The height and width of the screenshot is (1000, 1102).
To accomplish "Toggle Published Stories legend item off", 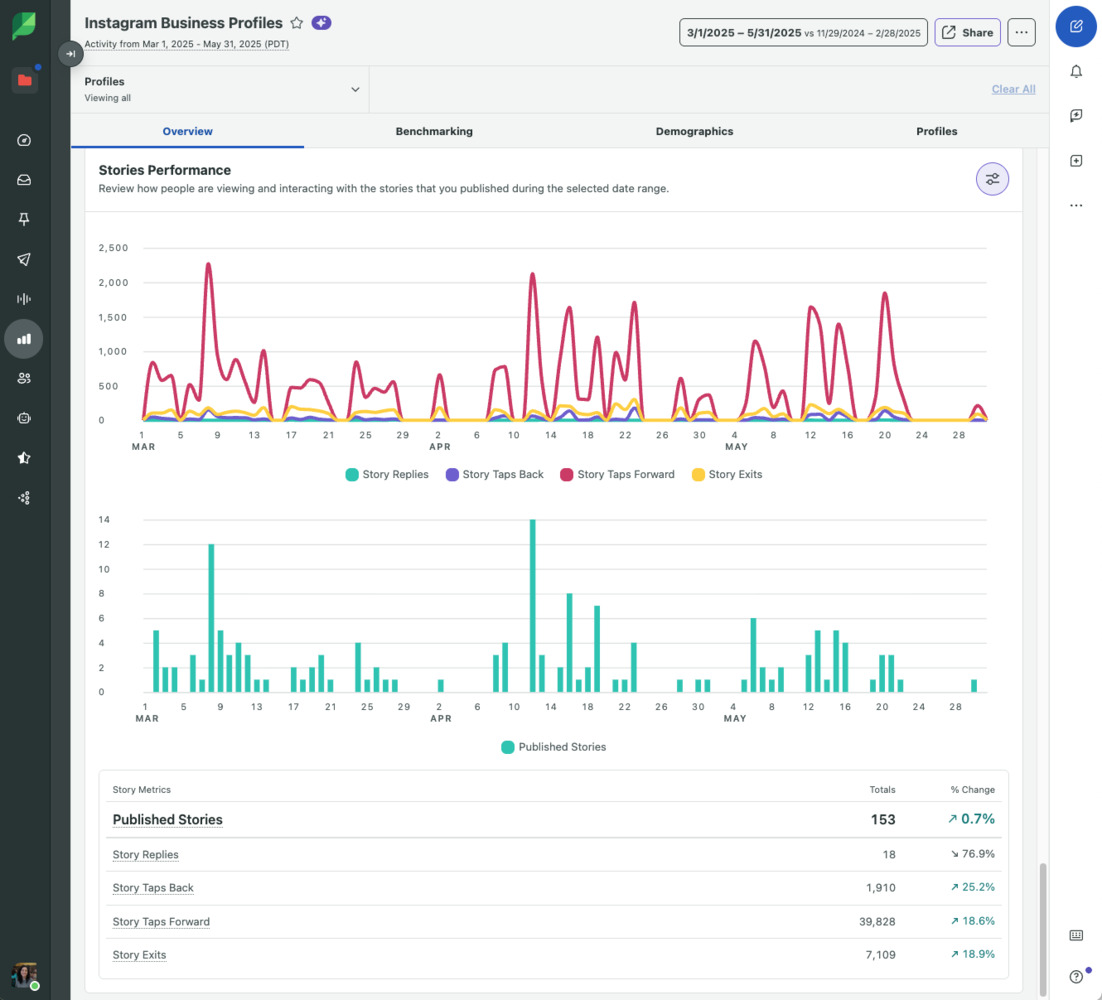I will pos(553,746).
